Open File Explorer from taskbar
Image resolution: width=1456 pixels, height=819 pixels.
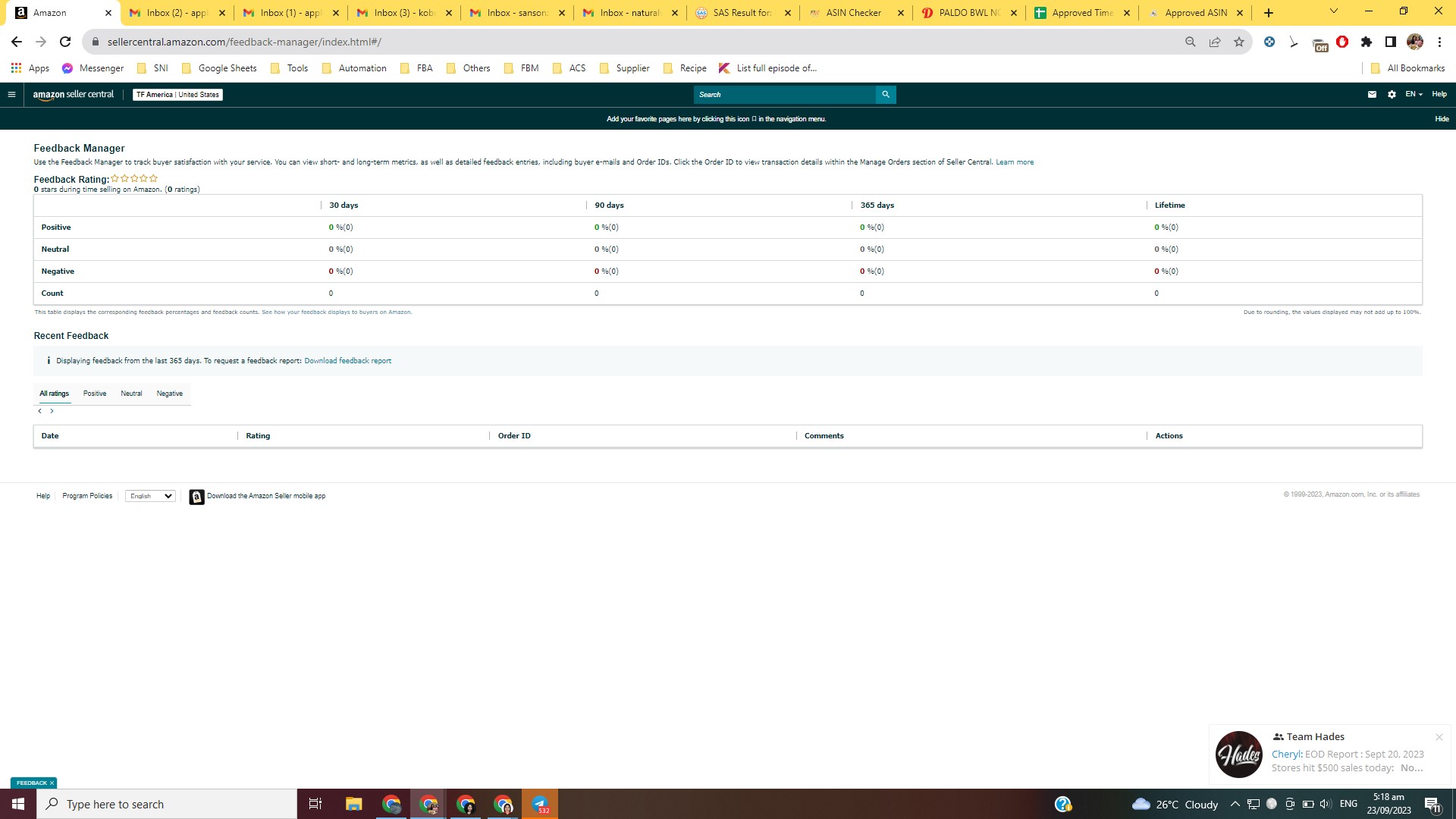pyautogui.click(x=353, y=804)
